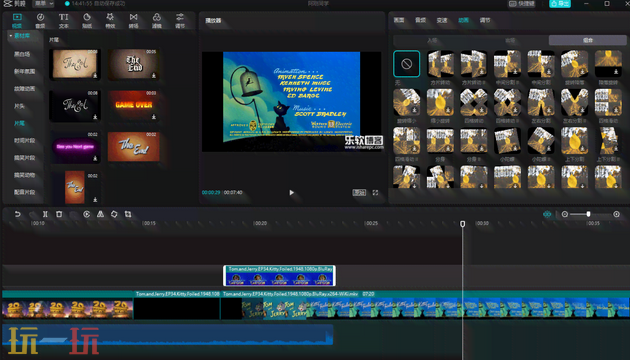
Task: Play the preview video
Action: tap(291, 192)
